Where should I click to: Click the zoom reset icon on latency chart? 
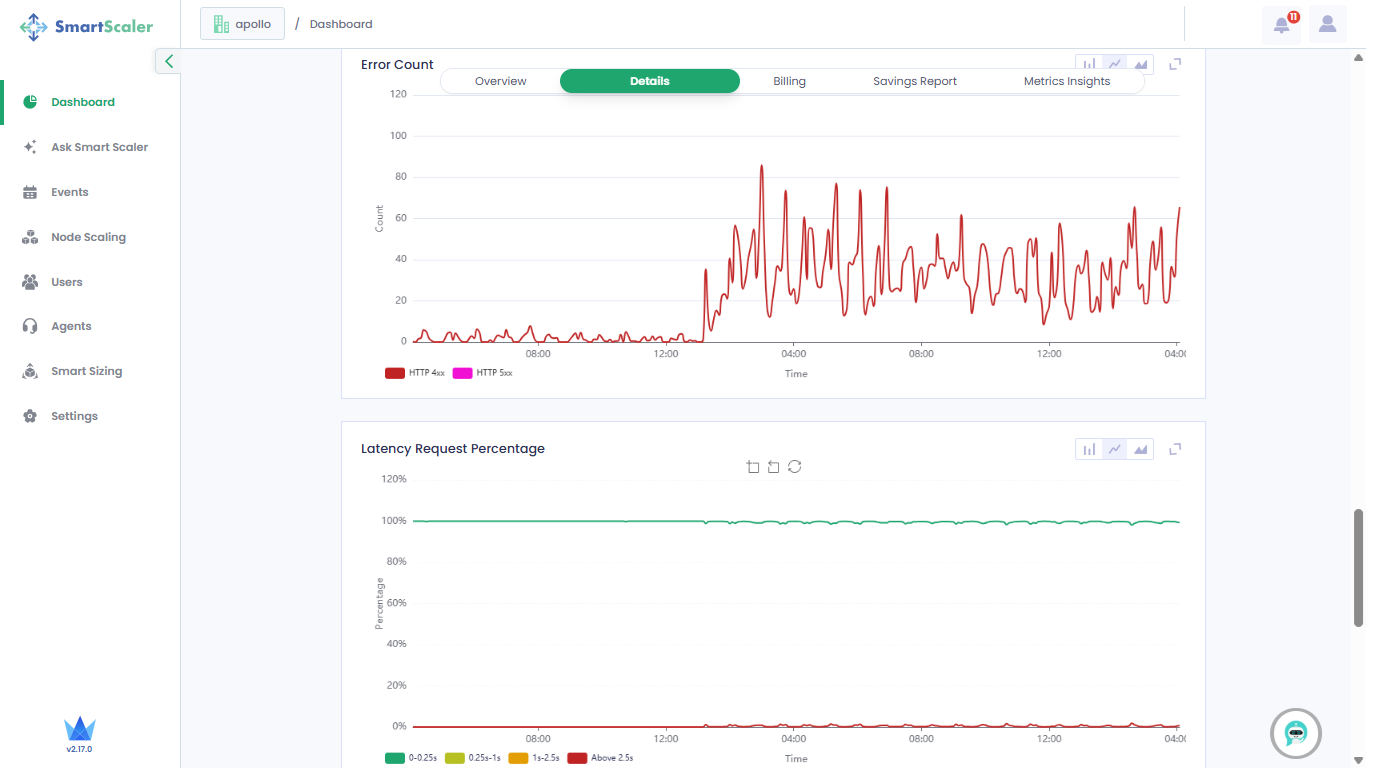[773, 467]
